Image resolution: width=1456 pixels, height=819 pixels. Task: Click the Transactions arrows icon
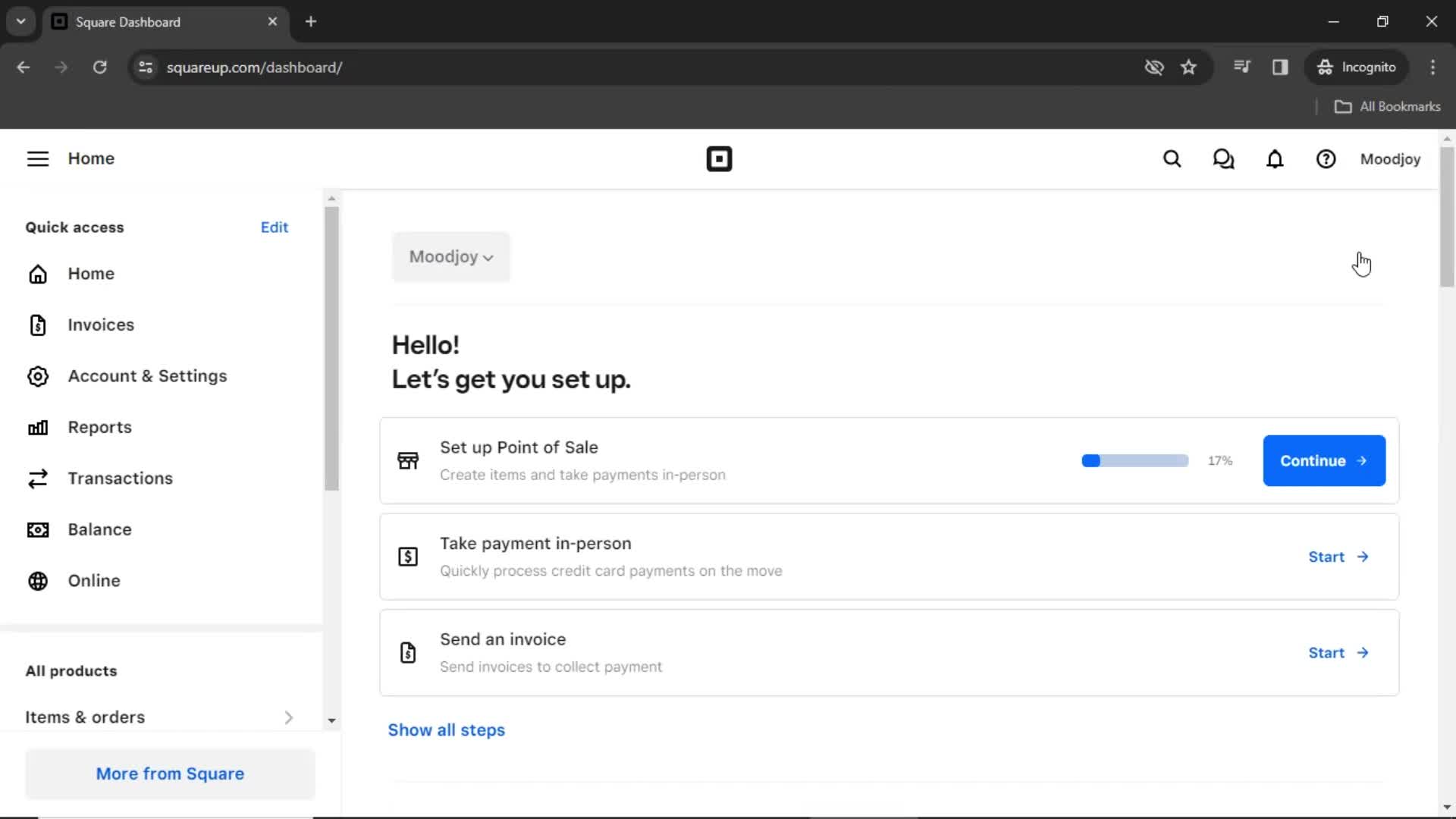38,479
